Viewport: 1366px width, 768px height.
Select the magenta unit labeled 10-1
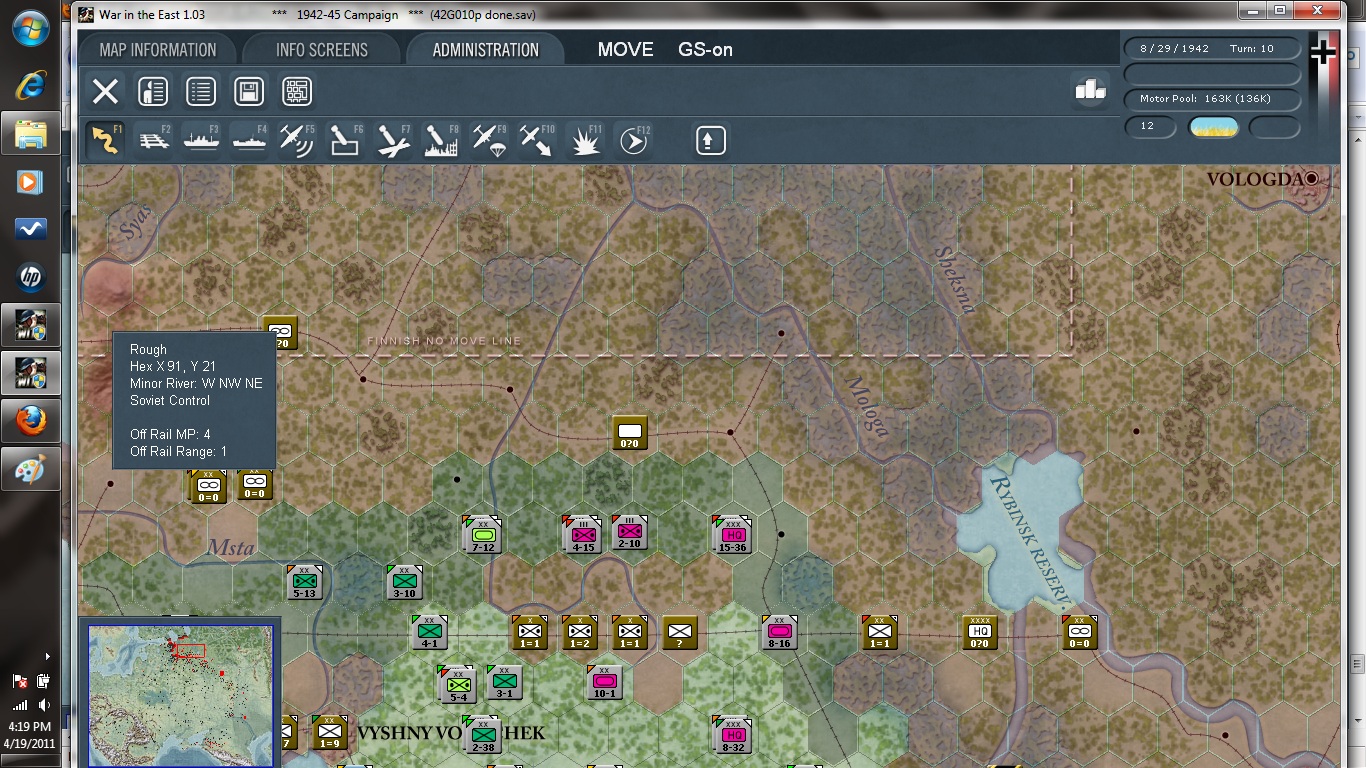[604, 682]
